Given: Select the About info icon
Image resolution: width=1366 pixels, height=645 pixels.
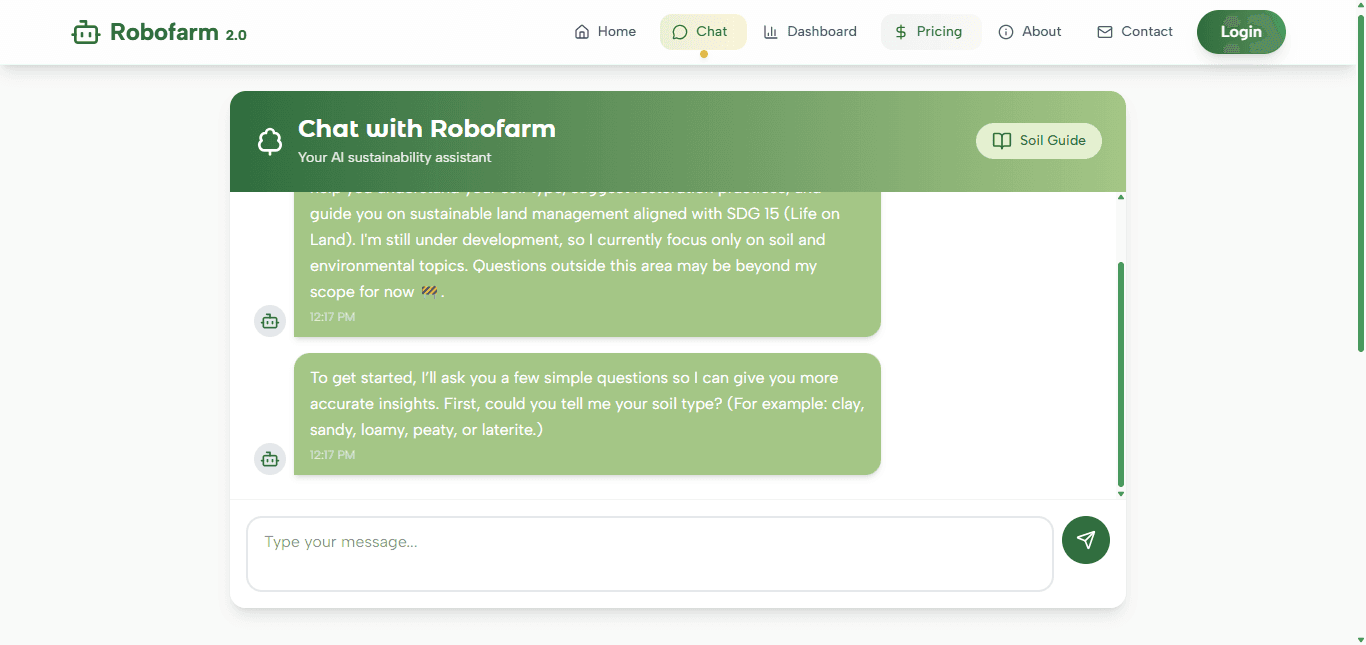Looking at the screenshot, I should (x=1005, y=31).
